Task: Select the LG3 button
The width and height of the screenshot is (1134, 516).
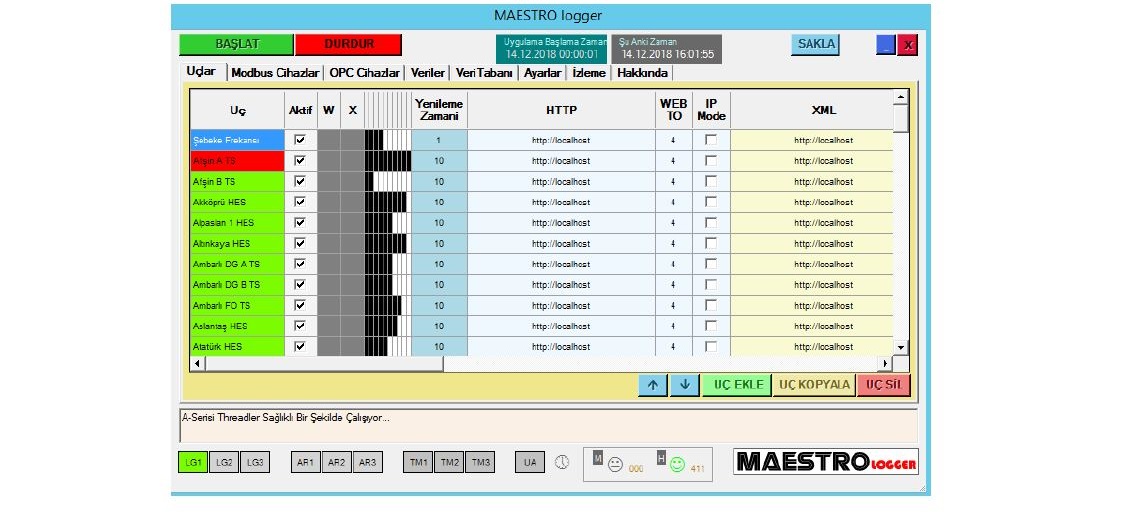Action: coord(255,462)
